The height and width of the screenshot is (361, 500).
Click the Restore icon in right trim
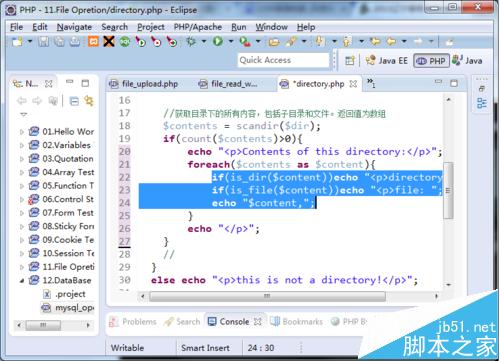pos(482,89)
